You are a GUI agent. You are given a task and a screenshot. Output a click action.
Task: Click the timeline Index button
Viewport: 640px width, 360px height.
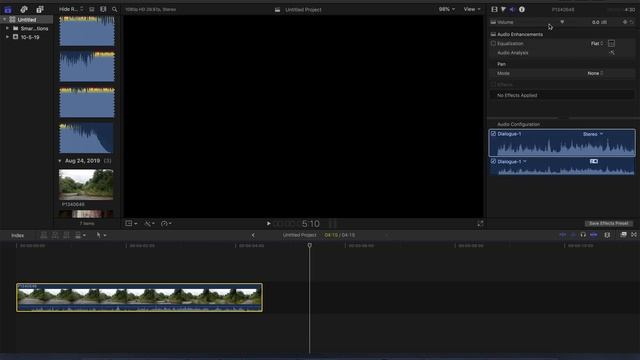[x=18, y=236]
